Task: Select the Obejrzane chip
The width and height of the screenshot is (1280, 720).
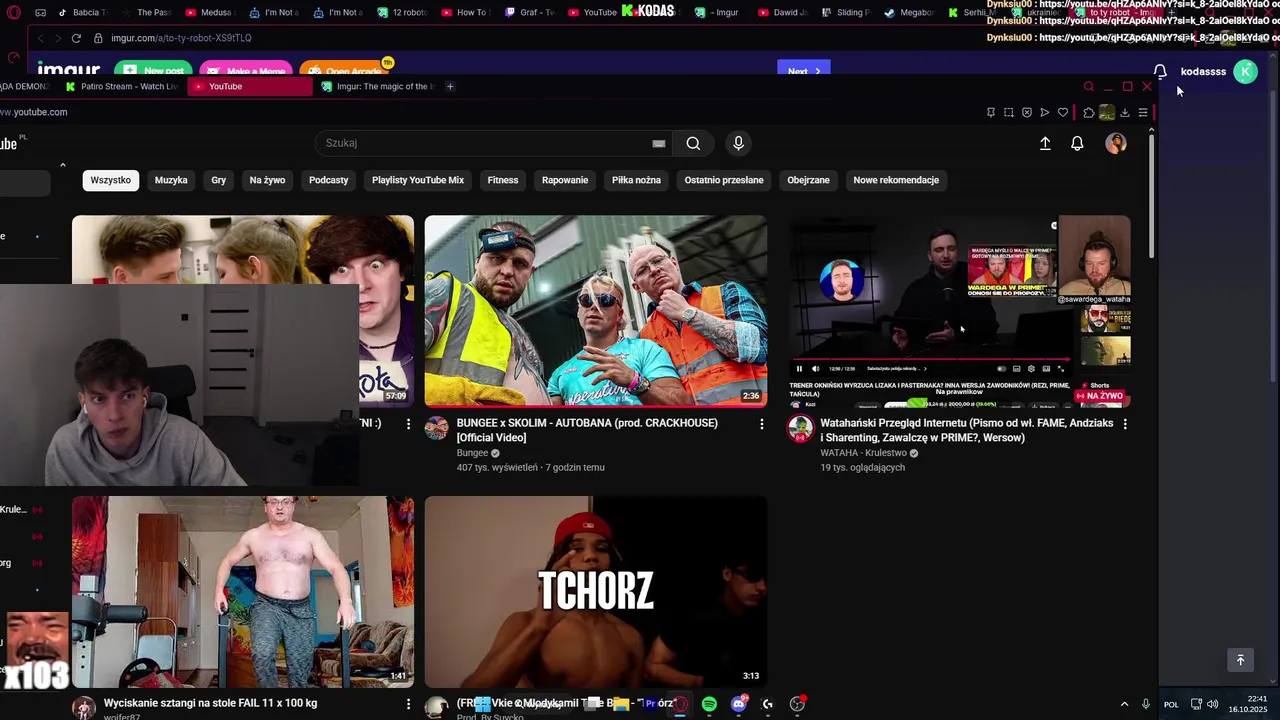Action: click(x=808, y=180)
